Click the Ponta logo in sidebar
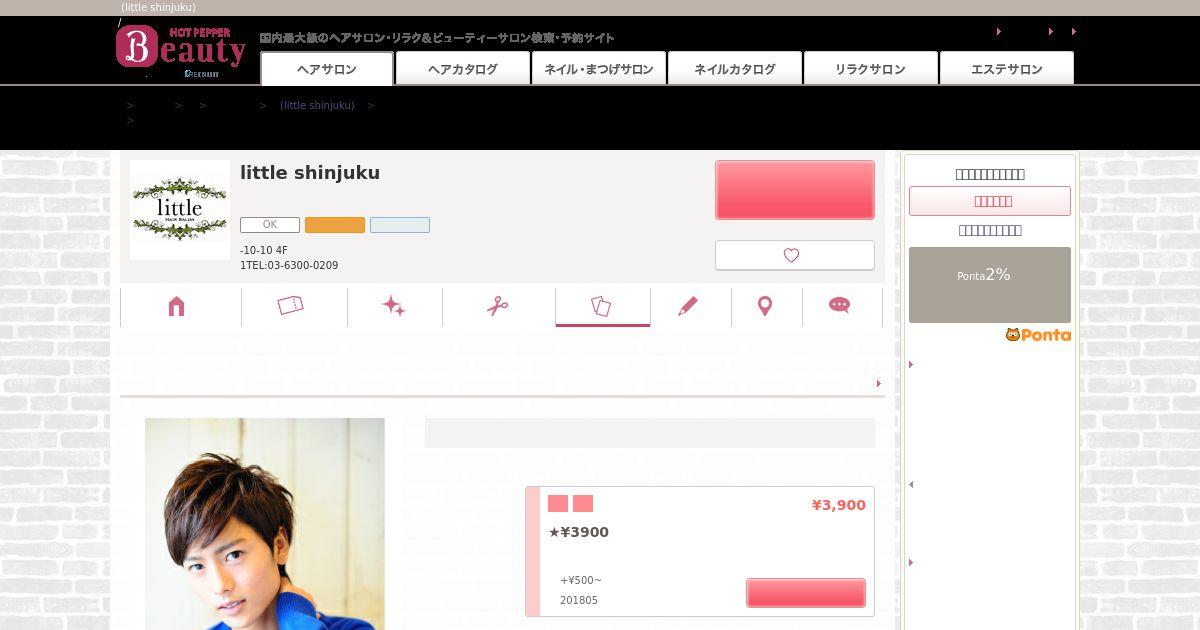Image resolution: width=1200 pixels, height=630 pixels. click(x=1038, y=335)
